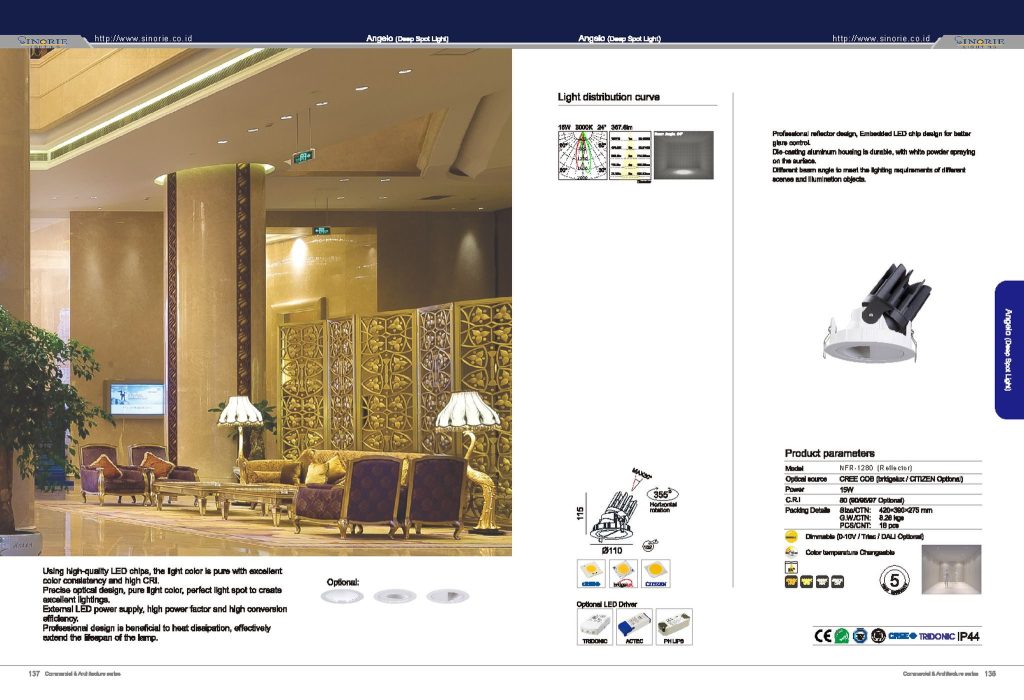Click the CE certification mark
The height and width of the screenshot is (700, 1024).
tap(823, 635)
